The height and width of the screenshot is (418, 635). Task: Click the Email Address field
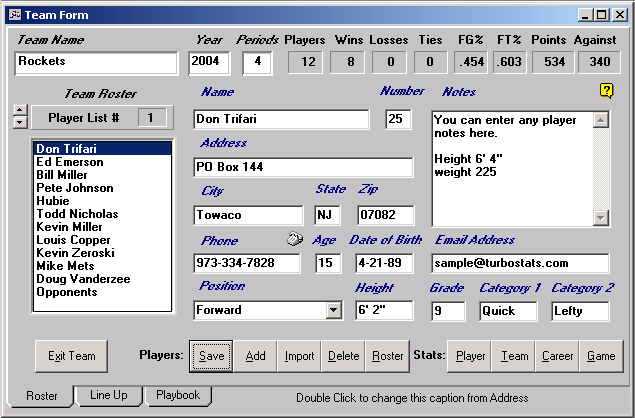pyautogui.click(x=520, y=263)
